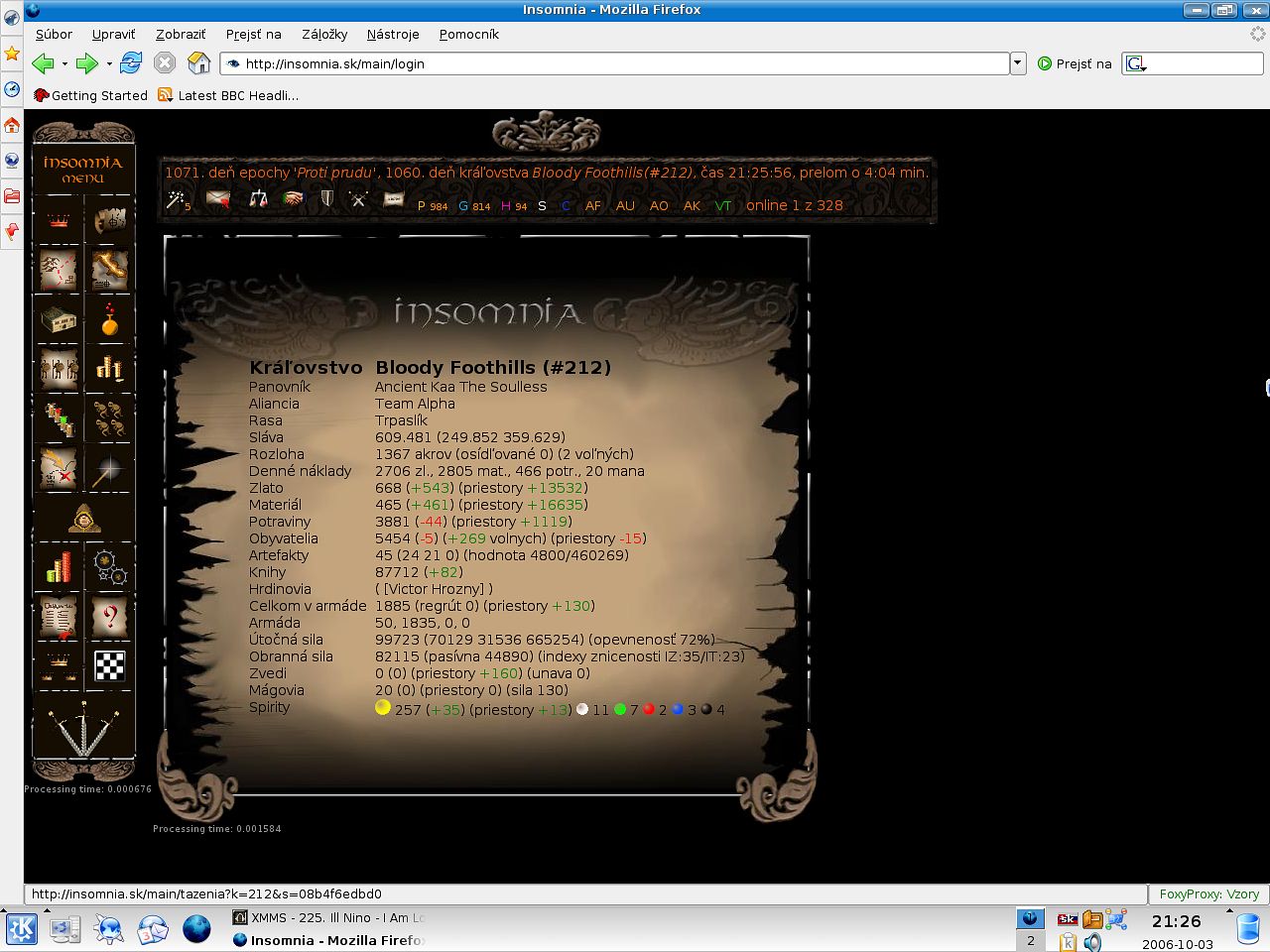
Task: Open the colored bar chart statistics icon
Action: 59,567
